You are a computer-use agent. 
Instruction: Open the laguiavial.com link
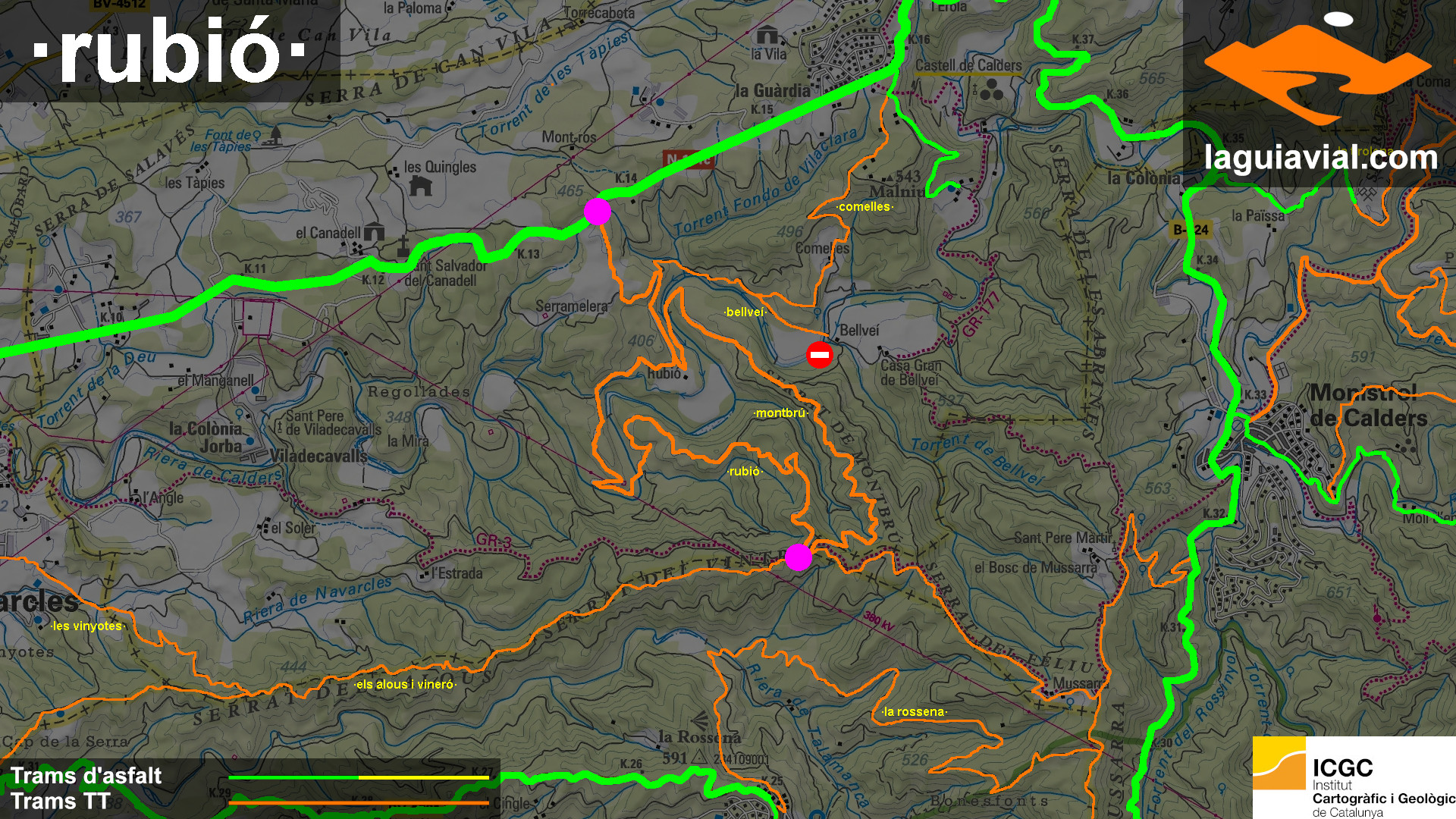[x=1320, y=158]
